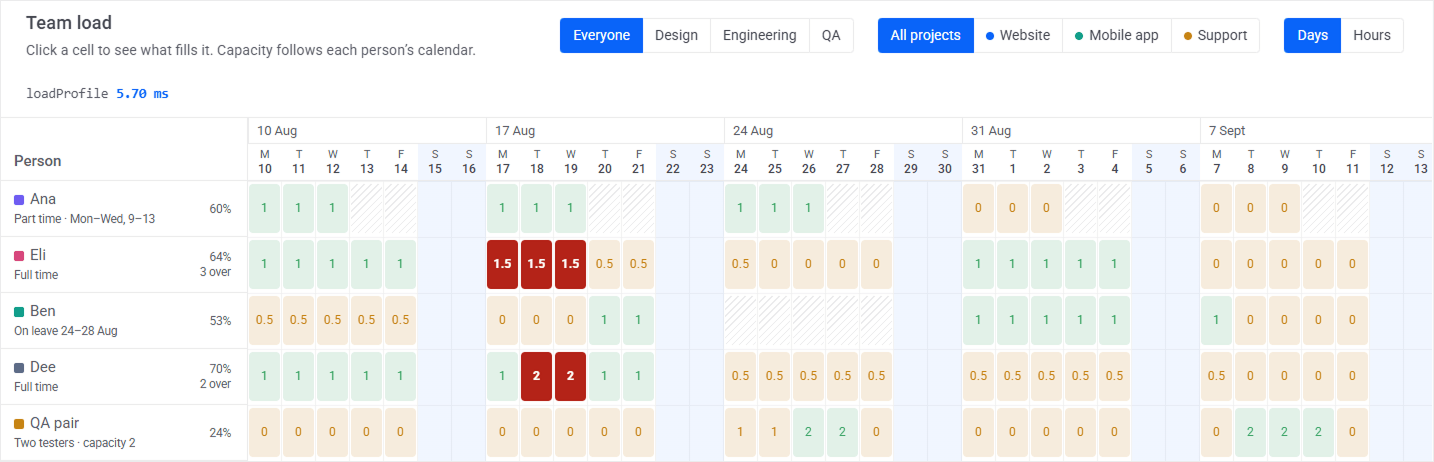Open Dee's overloaded 2 cell on Wednesday 19
The height and width of the screenshot is (462, 1434).
(x=571, y=376)
